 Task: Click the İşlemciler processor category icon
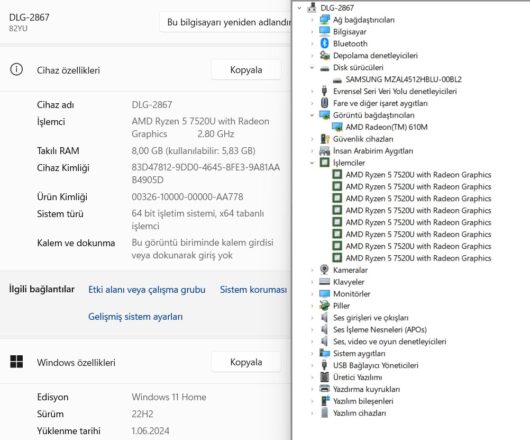(324, 163)
